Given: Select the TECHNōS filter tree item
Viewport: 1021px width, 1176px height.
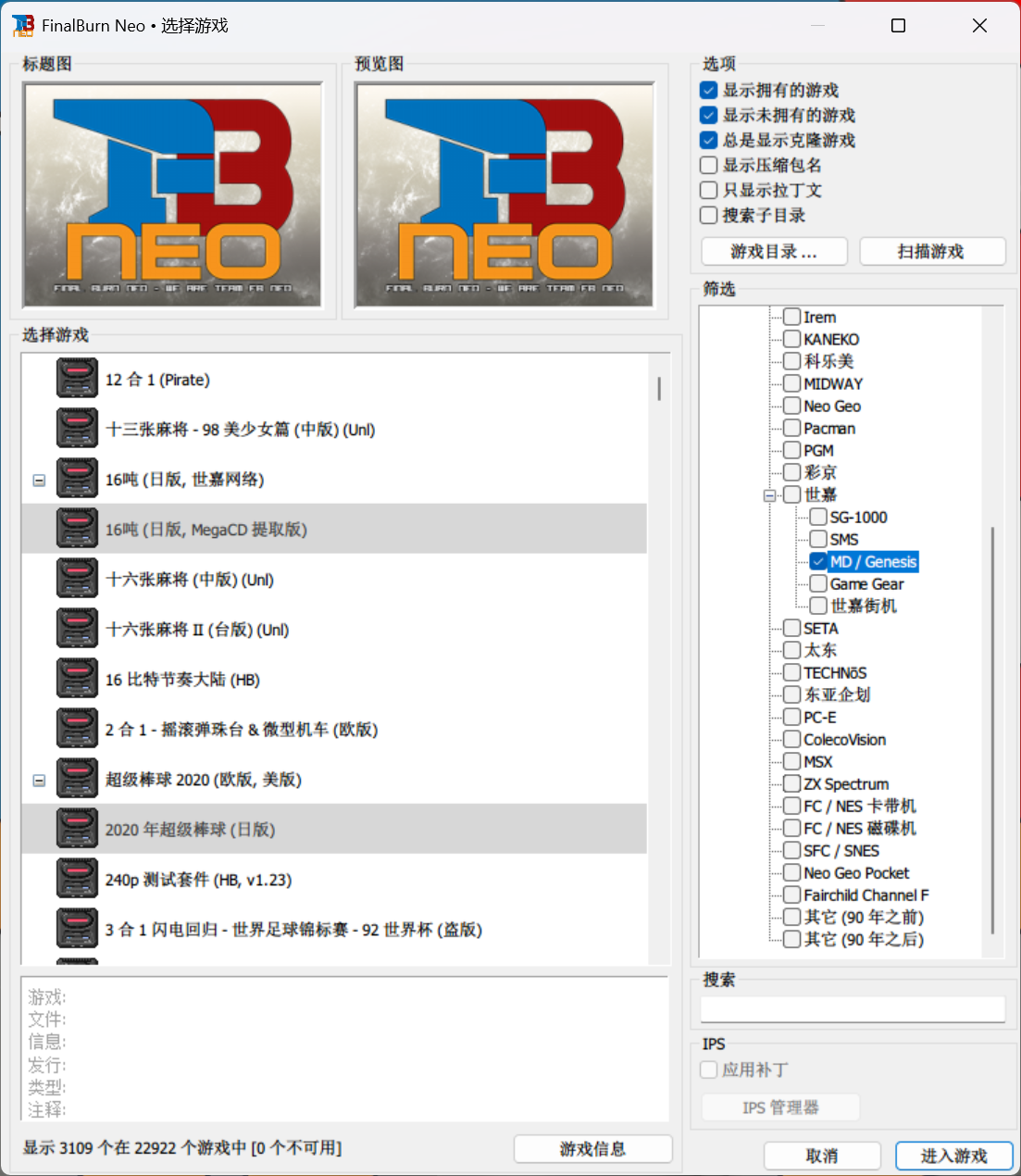Looking at the screenshot, I should pyautogui.click(x=835, y=673).
